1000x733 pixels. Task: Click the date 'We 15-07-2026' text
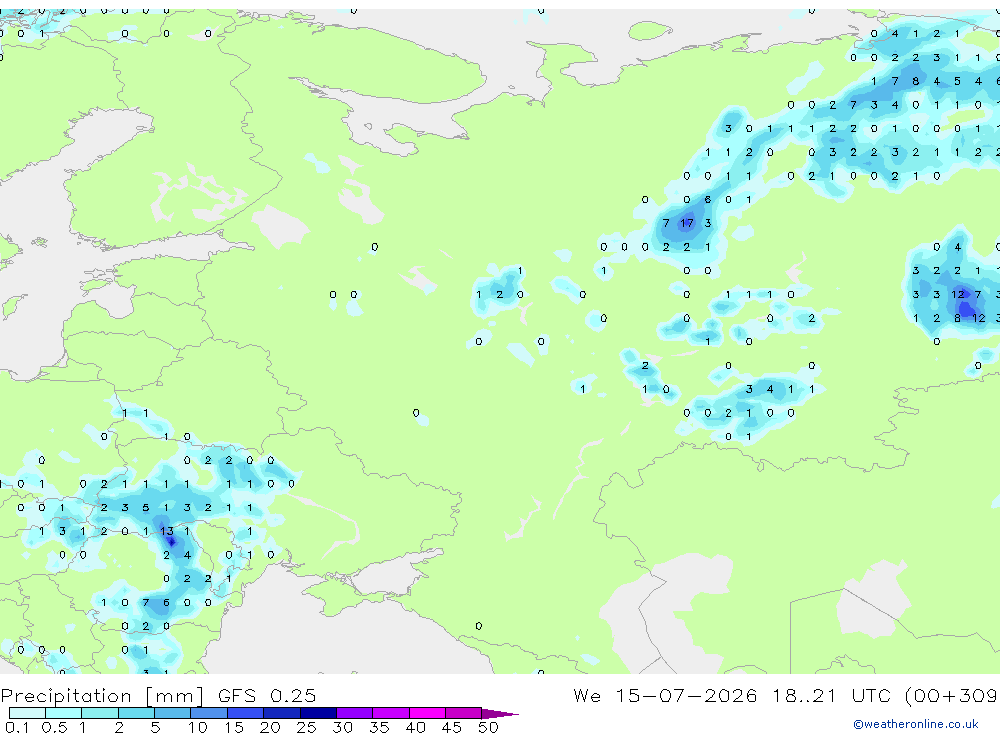click(665, 695)
